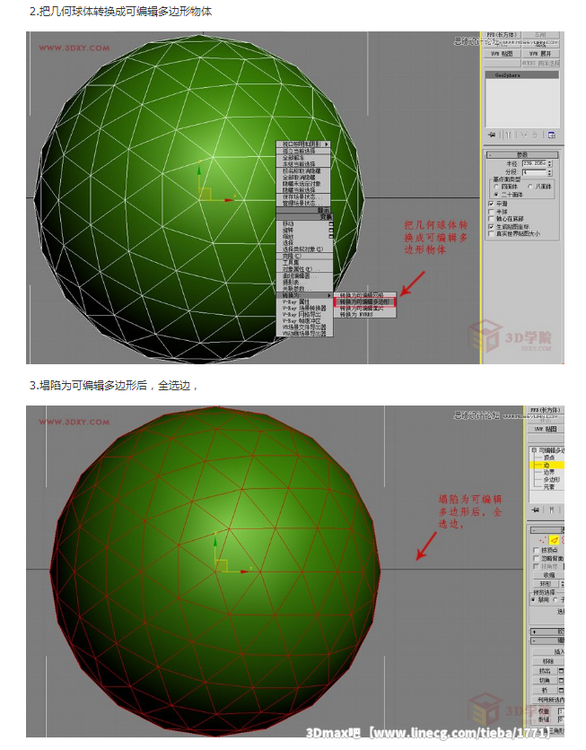Image resolution: width=586 pixels, height=750 pixels.
Task: Toggle show end result icon below GeoSphere stack
Action: (x=508, y=135)
